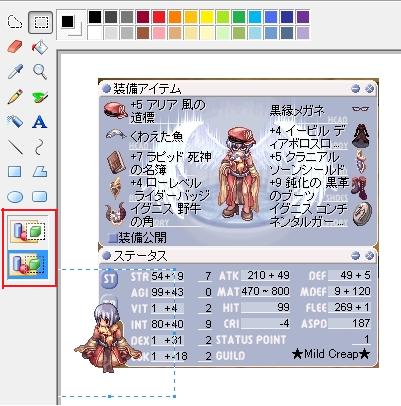This screenshot has height=406, width=401.
Task: Click the ST status tab button
Action: (x=109, y=279)
